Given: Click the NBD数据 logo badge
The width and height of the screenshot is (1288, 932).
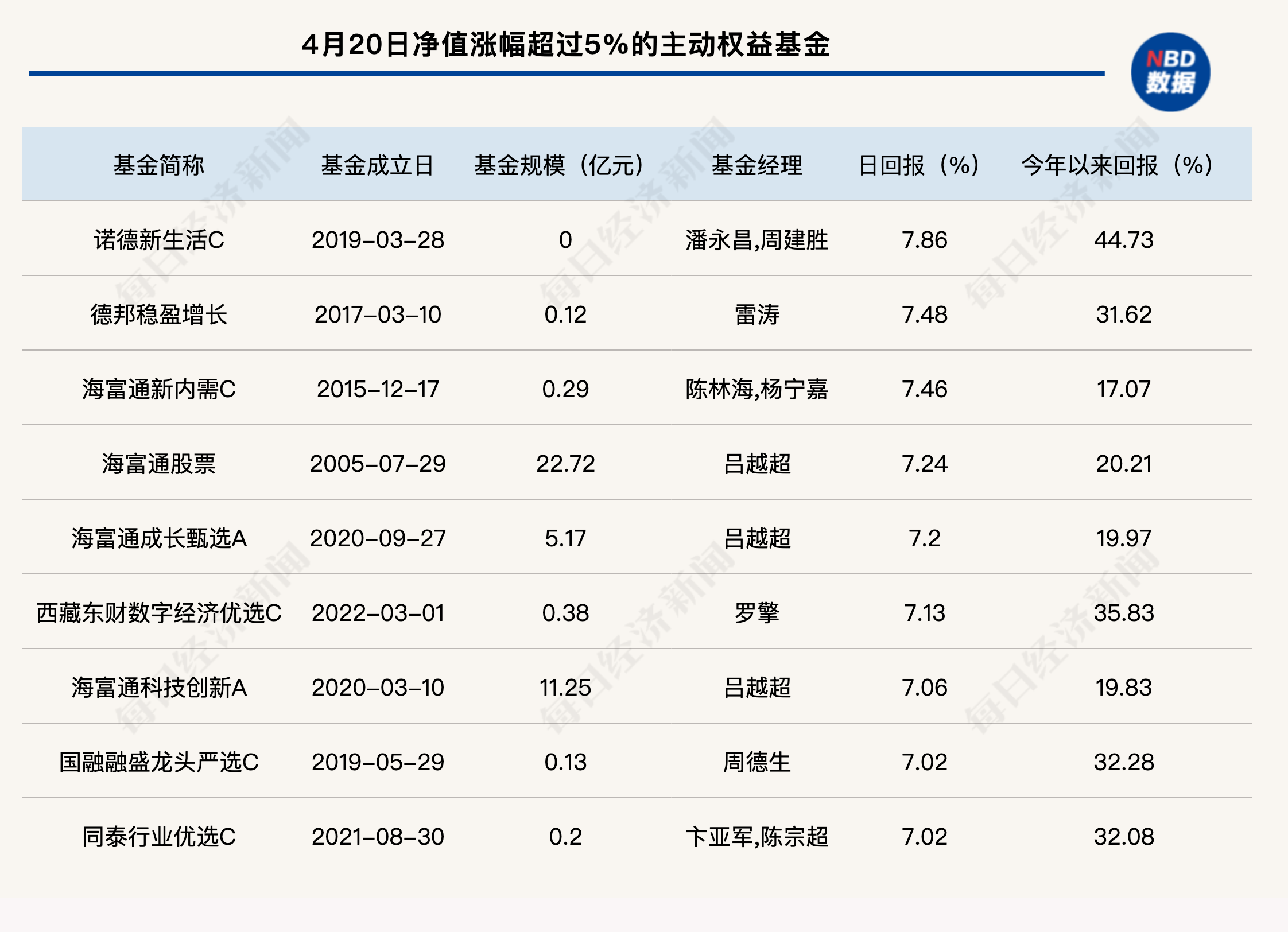Looking at the screenshot, I should point(1170,72).
